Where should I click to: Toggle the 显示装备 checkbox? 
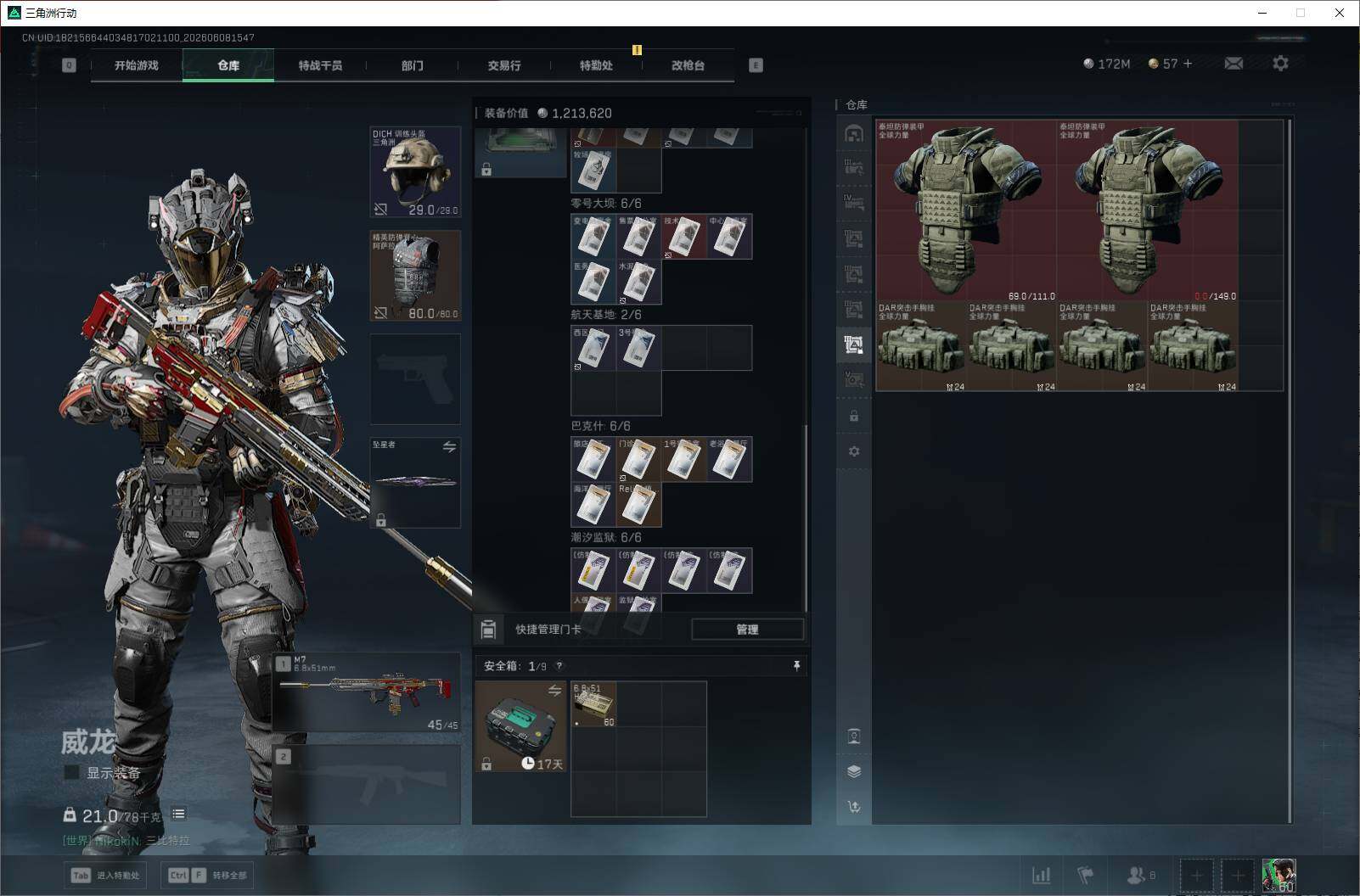(x=72, y=772)
